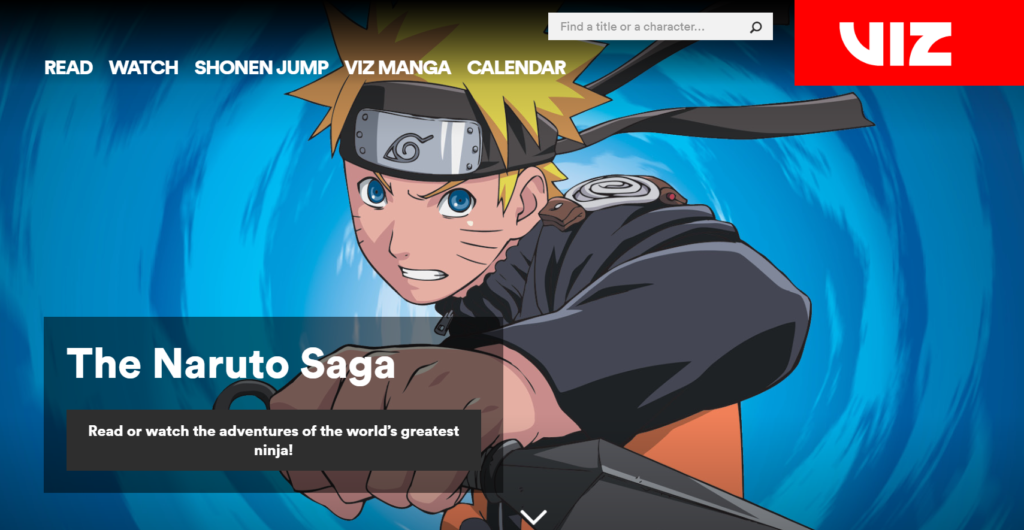Screen dimensions: 1024x530
Task: Go to SHONEN JUMP section
Action: 261,67
